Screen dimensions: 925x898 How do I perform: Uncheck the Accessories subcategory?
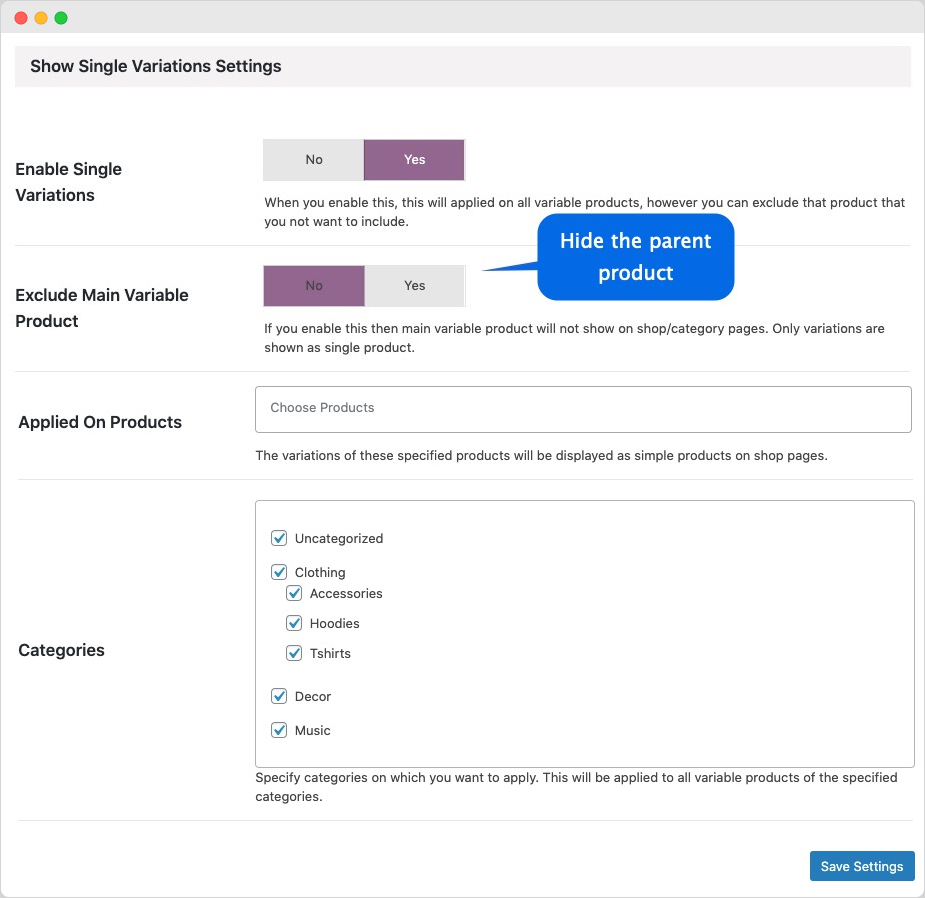tap(294, 593)
